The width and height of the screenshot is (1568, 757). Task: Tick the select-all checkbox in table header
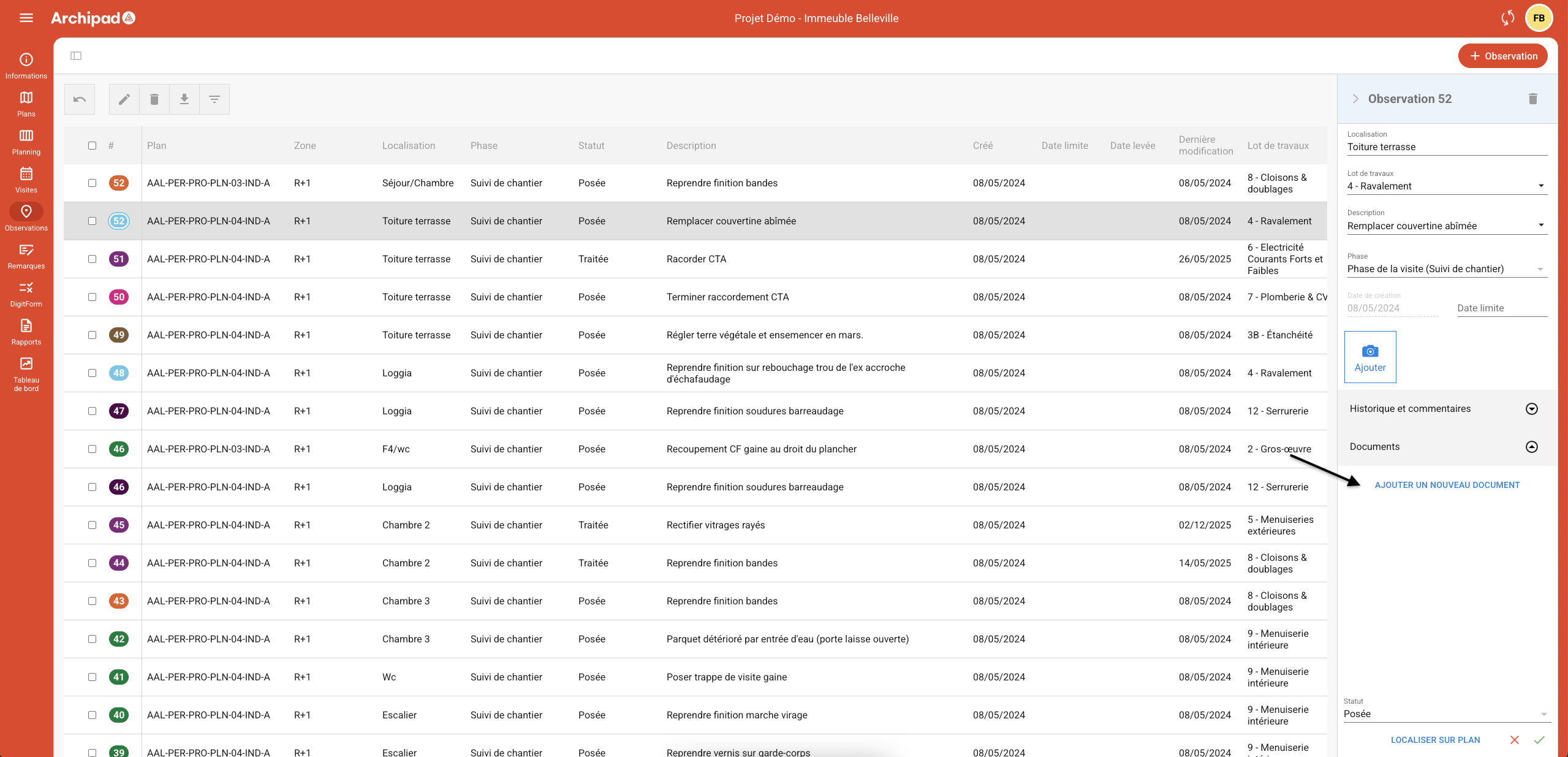pyautogui.click(x=92, y=146)
